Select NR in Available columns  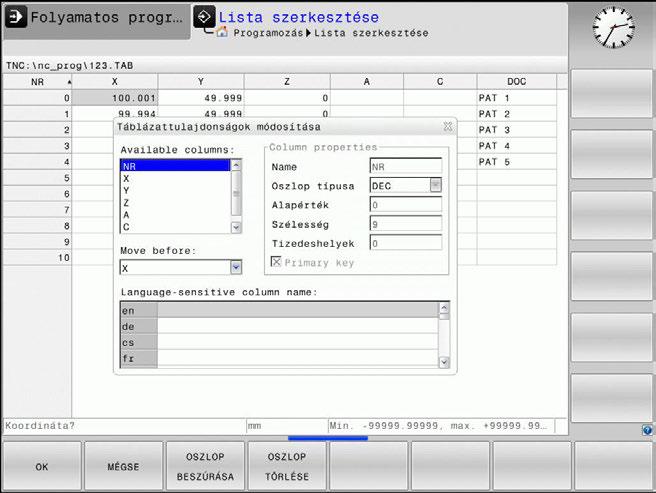coord(175,166)
